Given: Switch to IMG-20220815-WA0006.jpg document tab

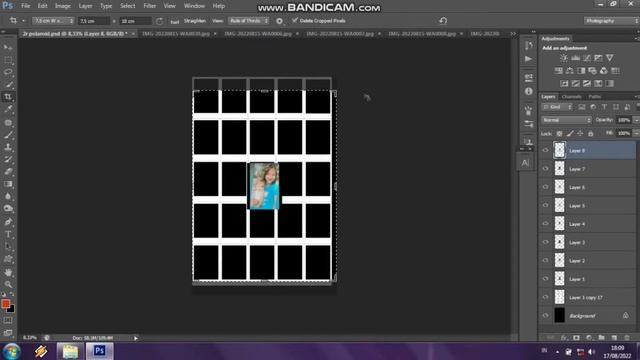Looking at the screenshot, I should pyautogui.click(x=258, y=34).
